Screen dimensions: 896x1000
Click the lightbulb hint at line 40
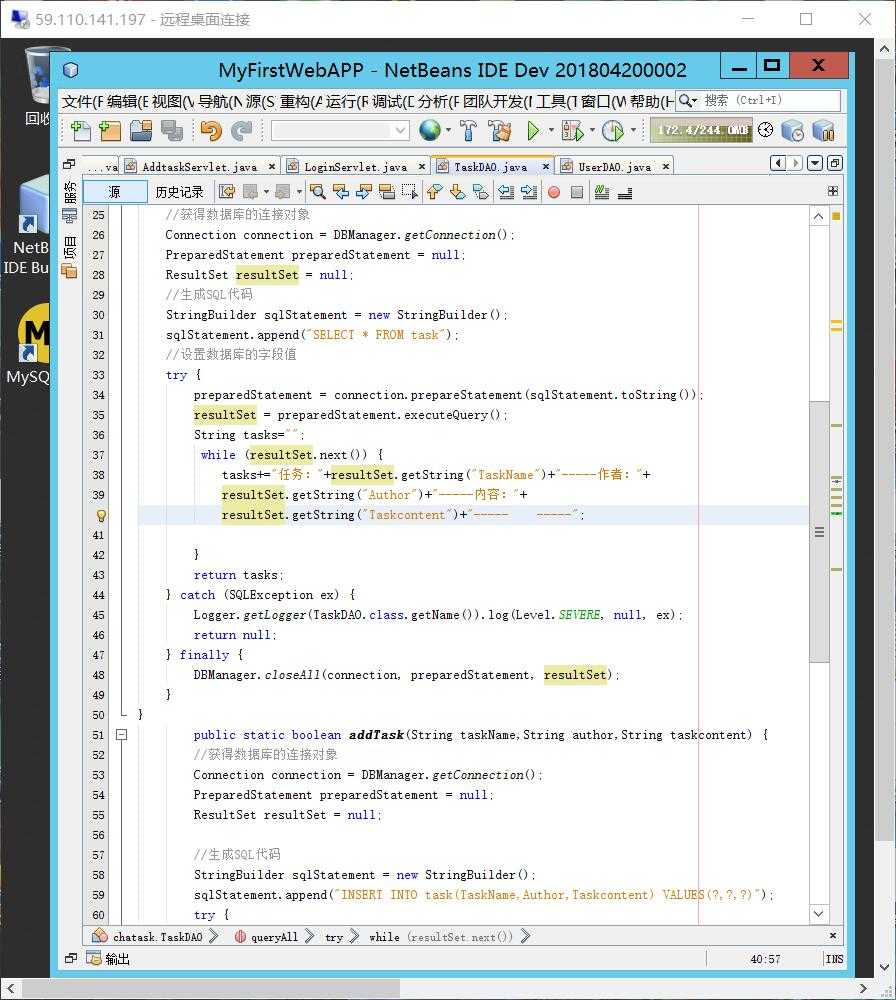pos(101,515)
